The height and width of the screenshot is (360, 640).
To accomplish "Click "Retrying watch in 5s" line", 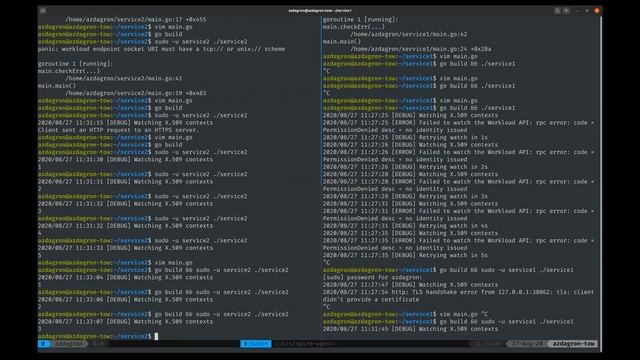I will (405, 255).
